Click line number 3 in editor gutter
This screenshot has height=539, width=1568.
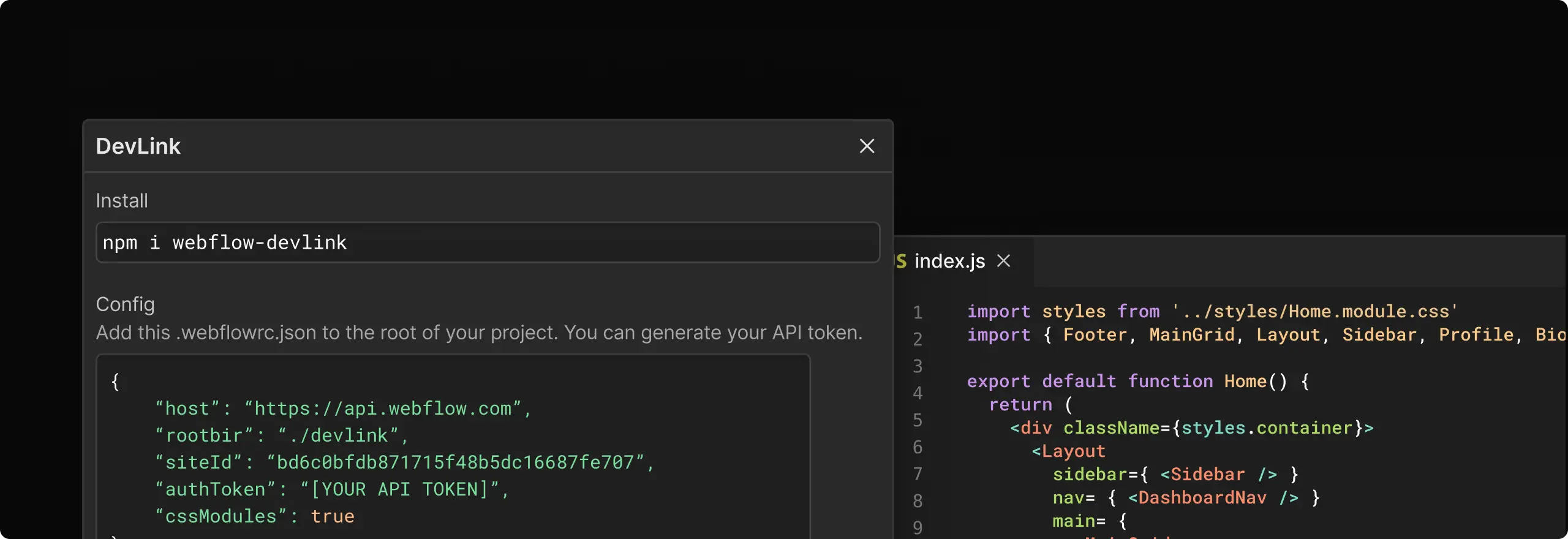(918, 366)
